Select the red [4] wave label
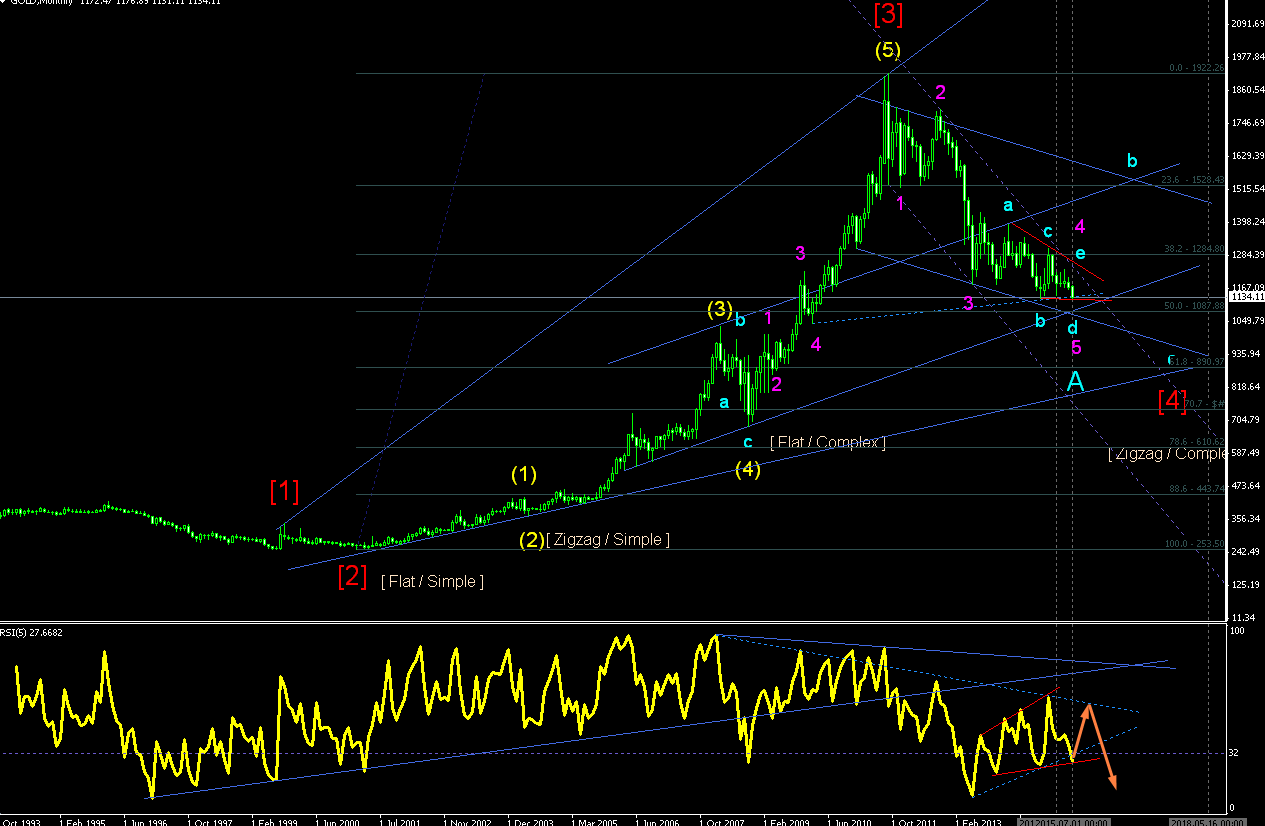This screenshot has width=1265, height=826. coord(1172,401)
